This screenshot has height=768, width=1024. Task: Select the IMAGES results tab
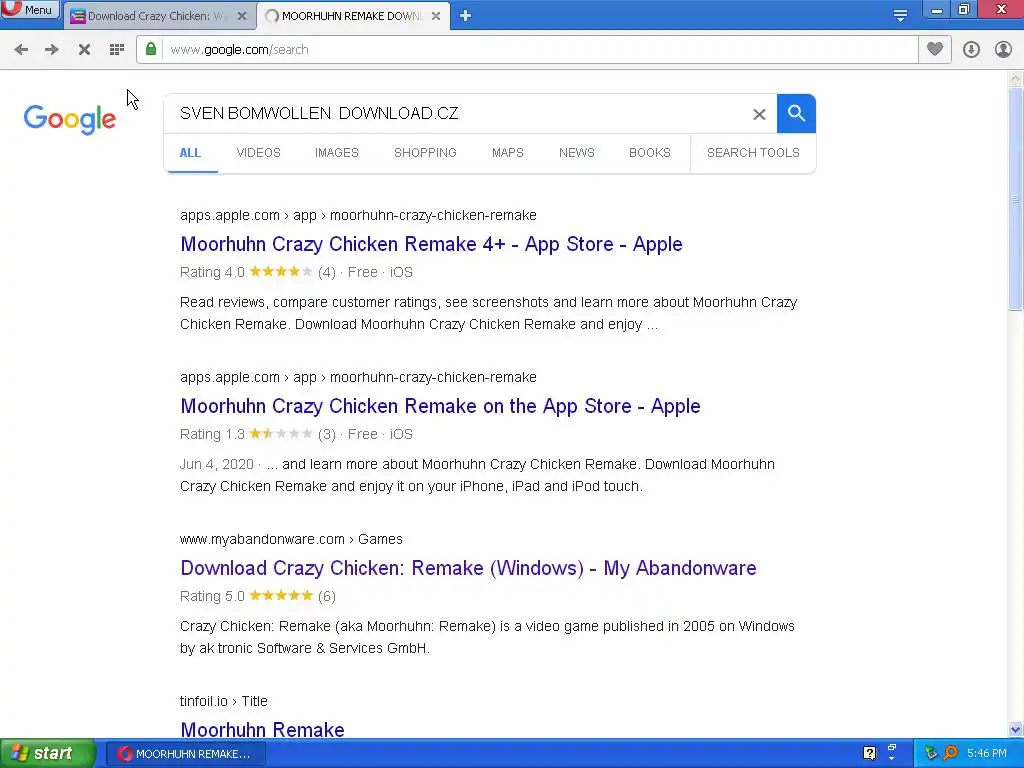coord(337,153)
